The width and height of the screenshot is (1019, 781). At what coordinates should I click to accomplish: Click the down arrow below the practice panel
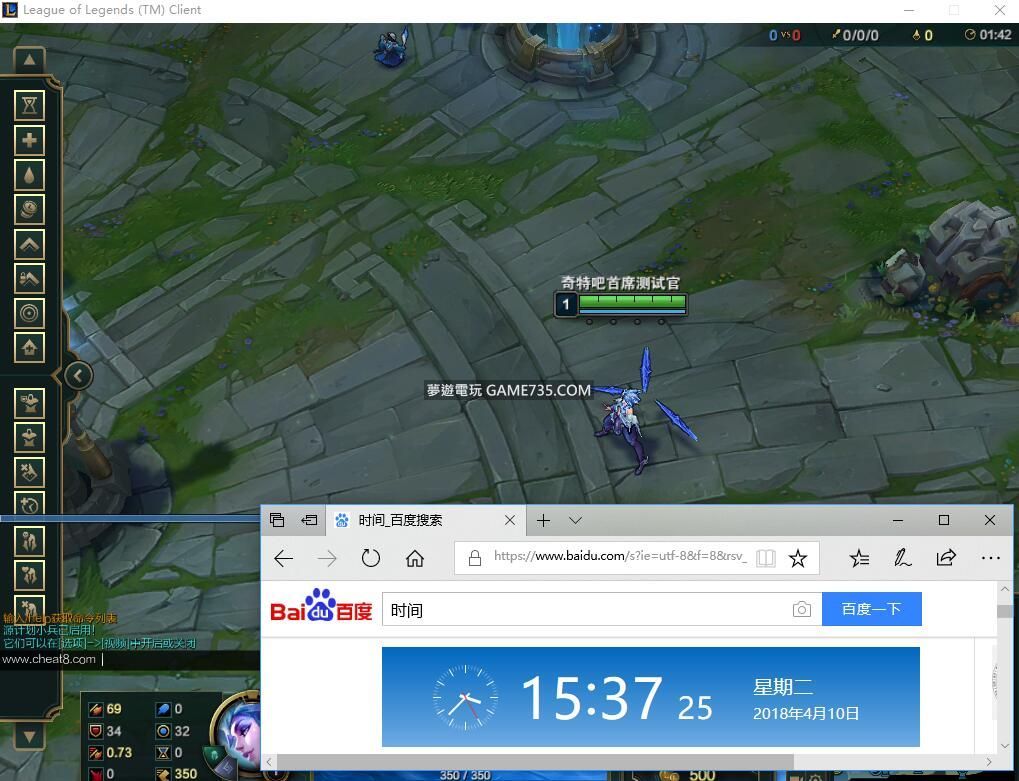coord(29,736)
